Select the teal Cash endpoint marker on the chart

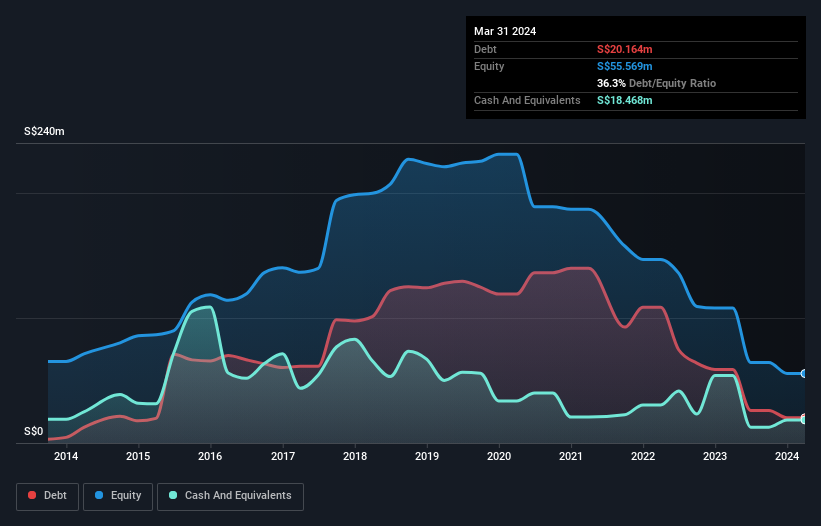click(x=804, y=420)
